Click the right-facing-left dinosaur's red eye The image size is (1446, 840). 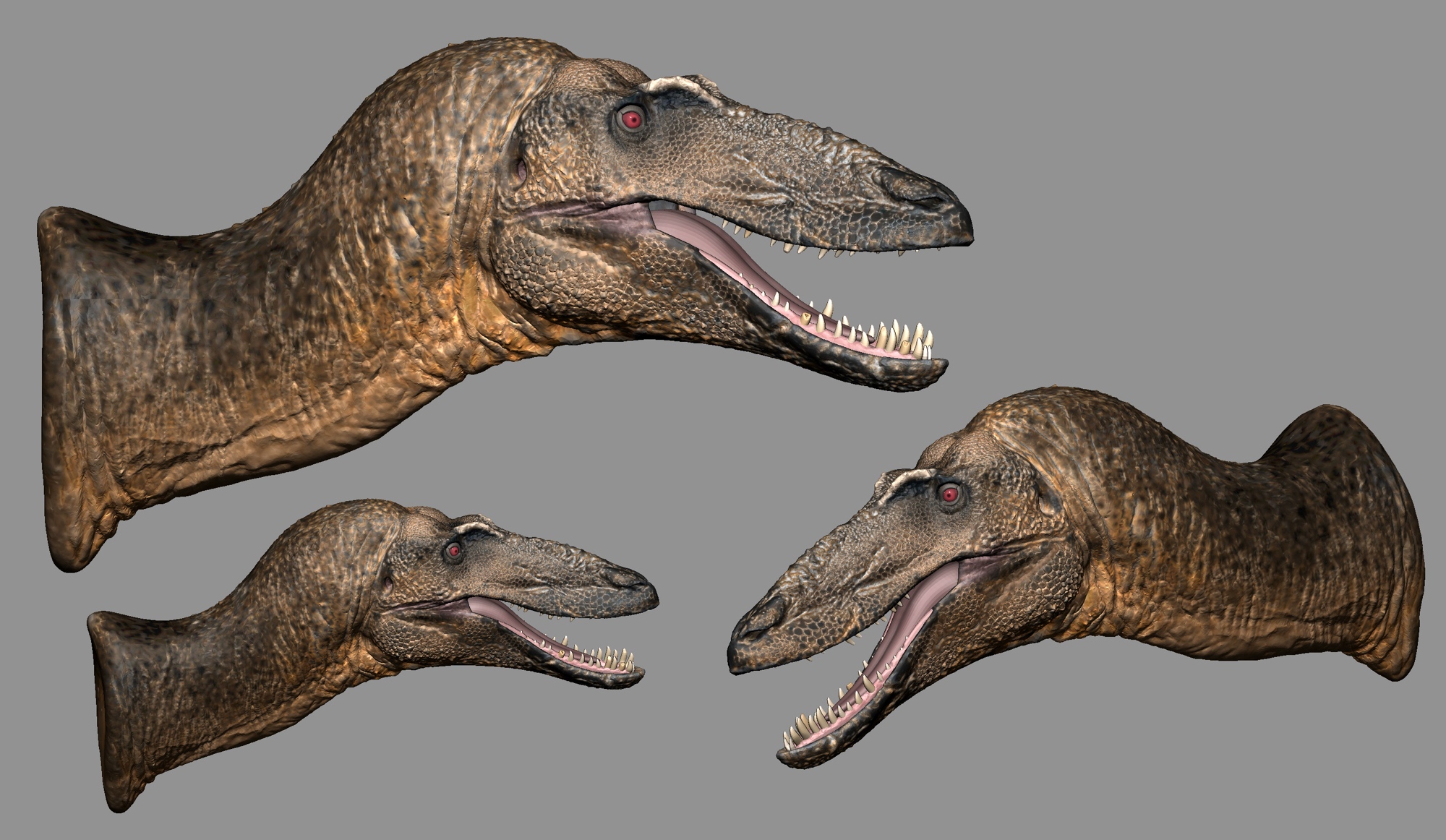pos(950,495)
